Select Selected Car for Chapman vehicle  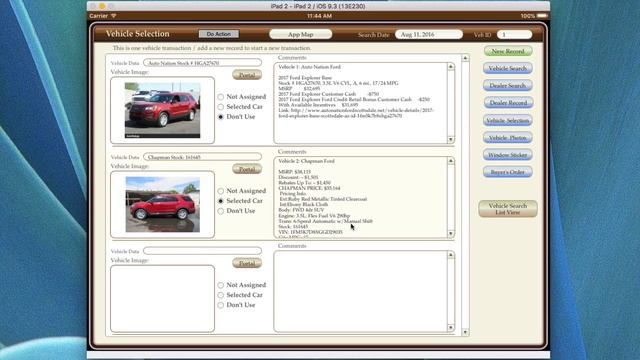pyautogui.click(x=221, y=201)
